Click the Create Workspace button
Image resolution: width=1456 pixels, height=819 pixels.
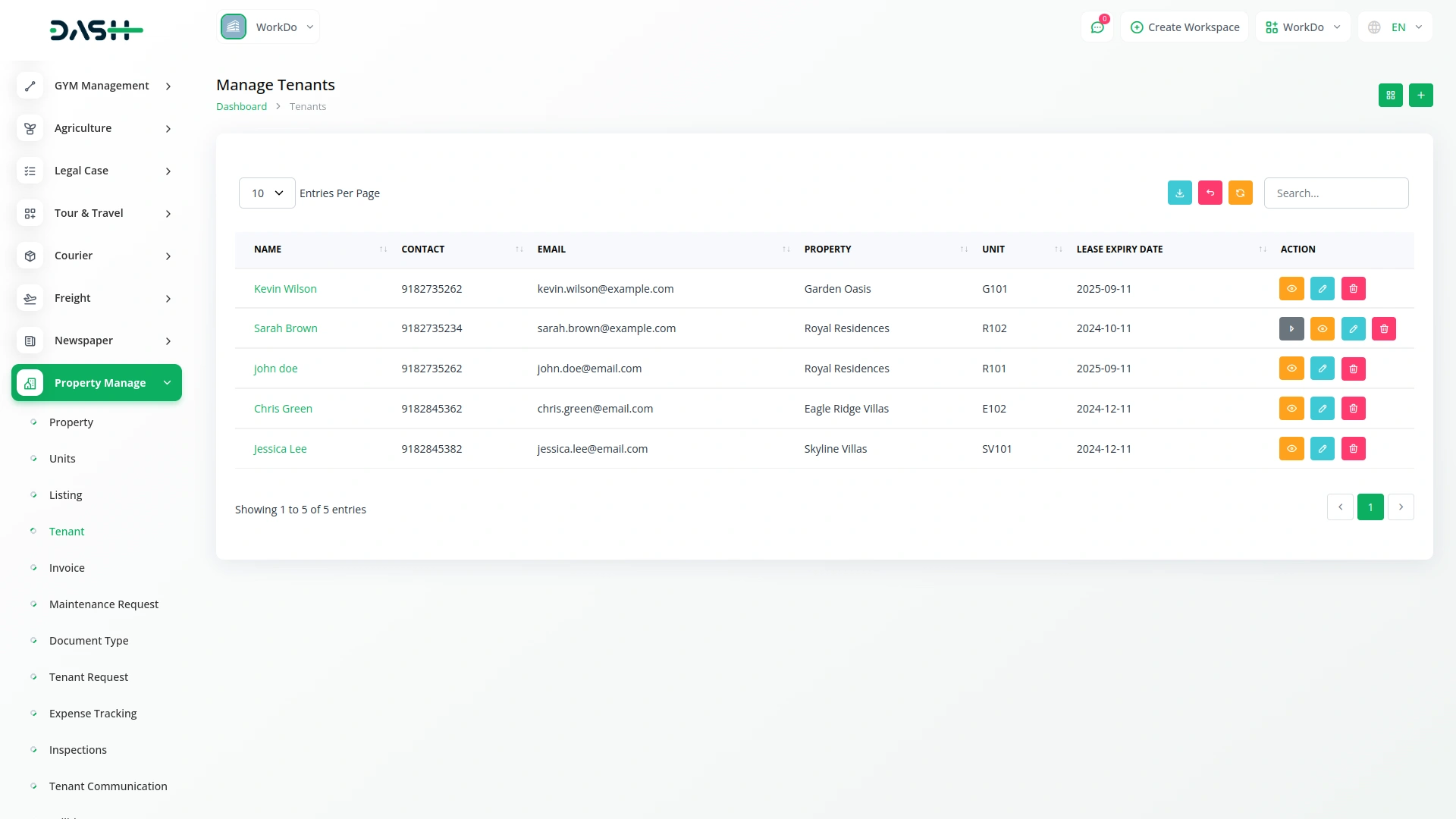coord(1185,27)
